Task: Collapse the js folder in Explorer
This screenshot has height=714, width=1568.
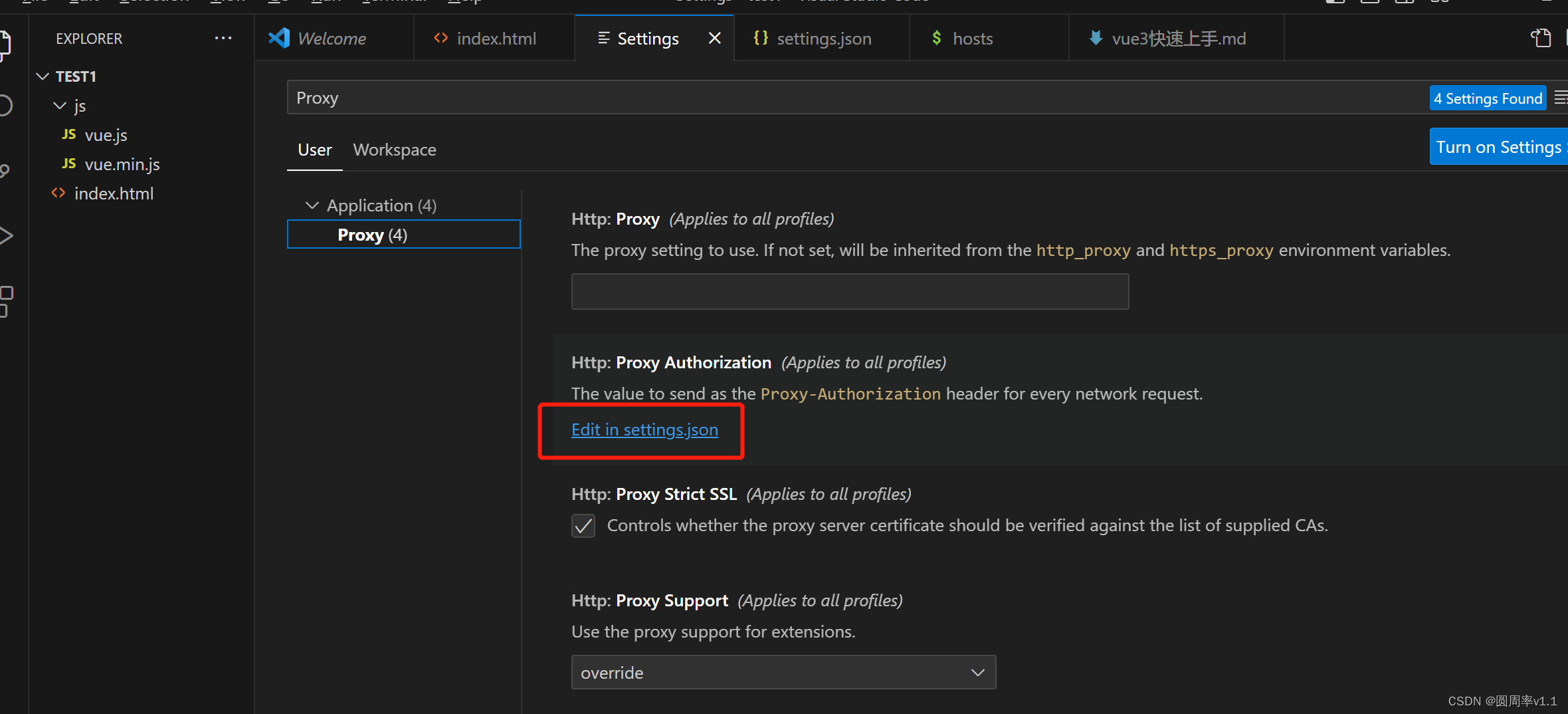Action: click(60, 105)
